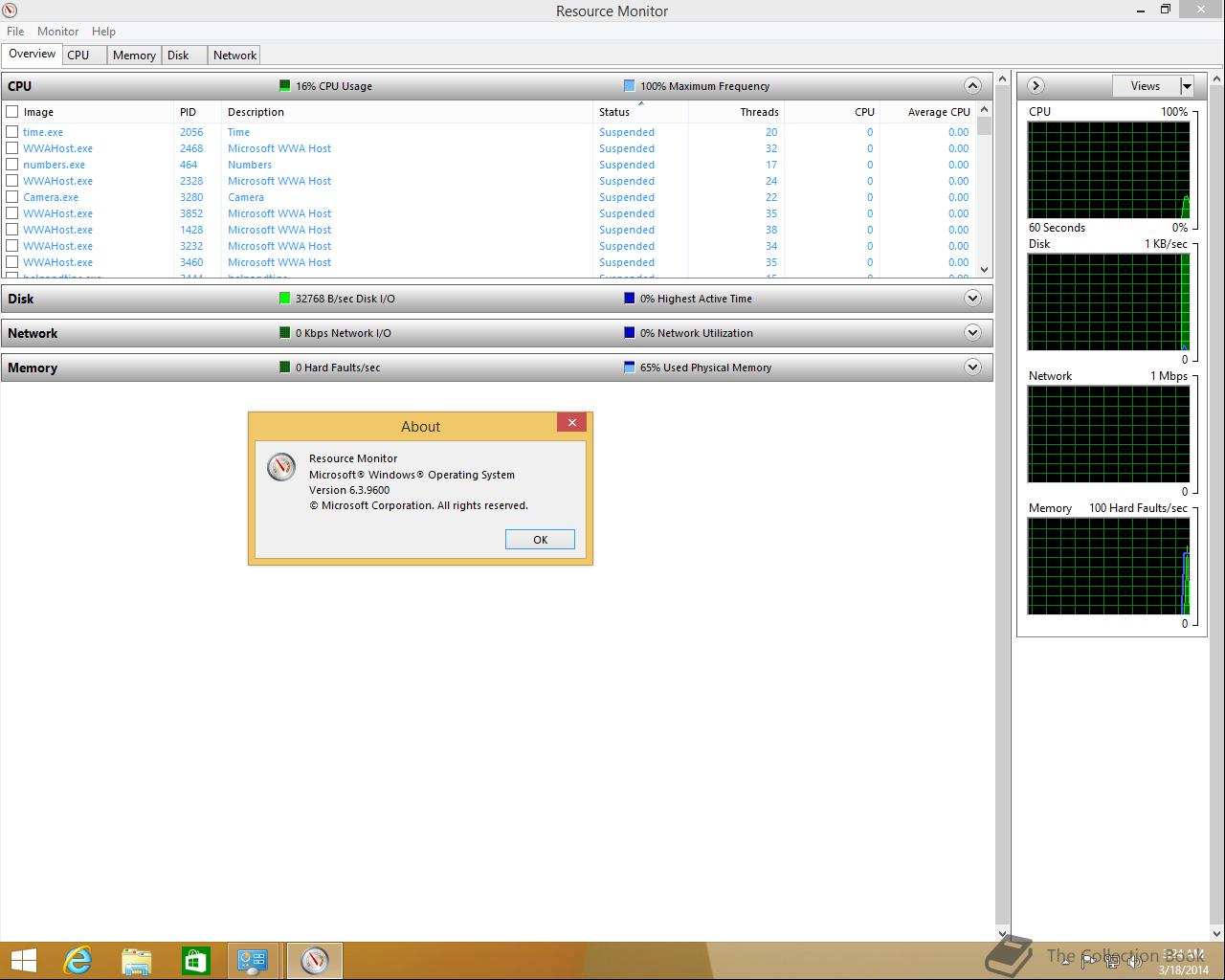Click blue Network Utilization indicator square

click(x=629, y=333)
